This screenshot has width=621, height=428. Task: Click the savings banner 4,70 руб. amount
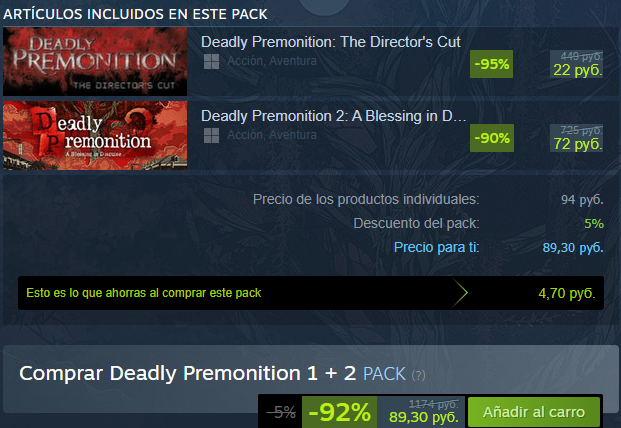pyautogui.click(x=567, y=293)
